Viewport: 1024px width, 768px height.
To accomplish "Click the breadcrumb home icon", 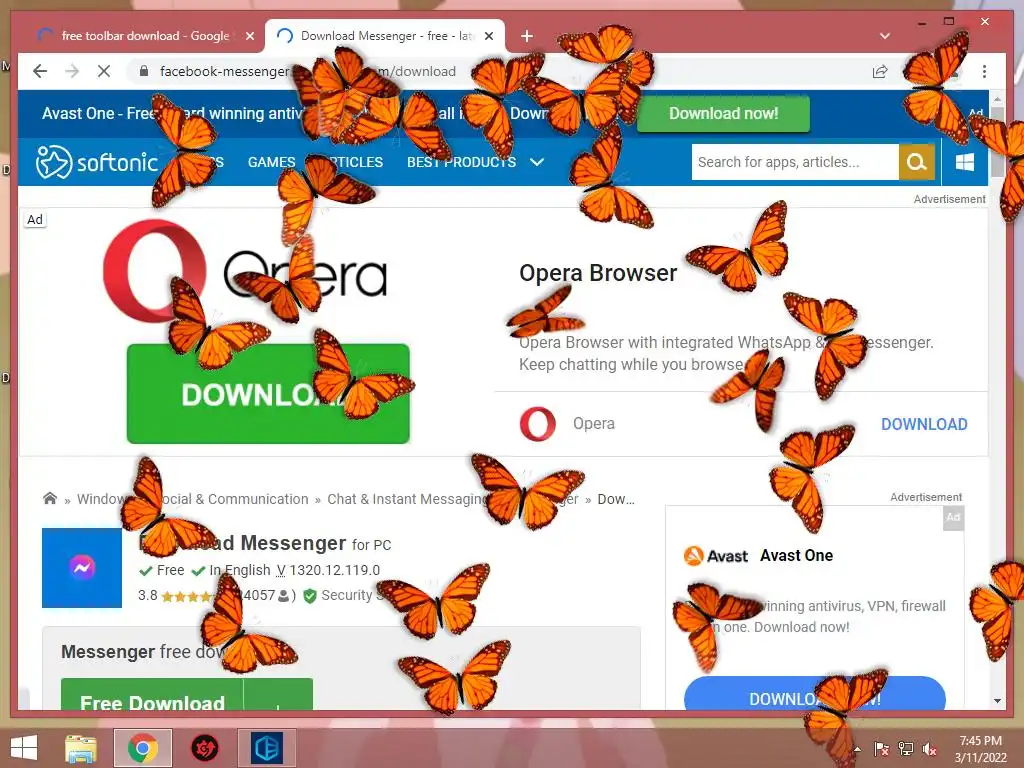I will [x=50, y=499].
